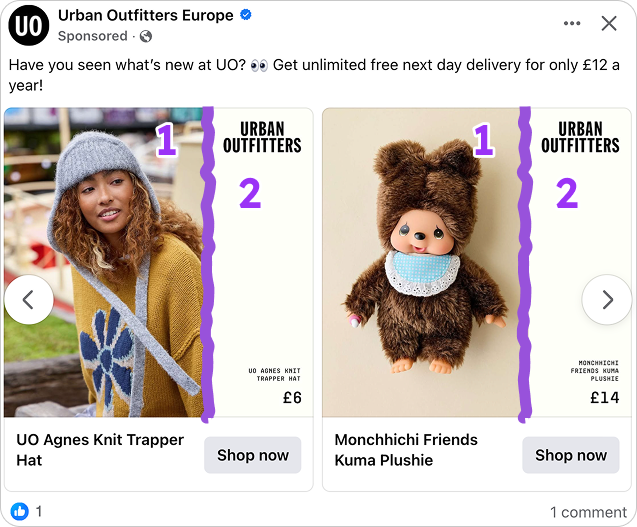Click the ad caption about next day delivery

[x=314, y=75]
